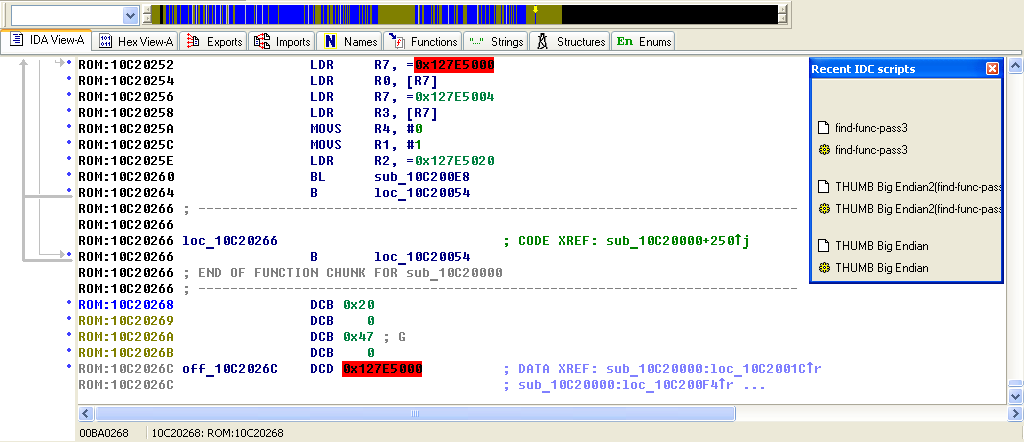Screen dimensions: 1024x442
Task: Click the empty combo box field at top
Action: tap(67, 15)
